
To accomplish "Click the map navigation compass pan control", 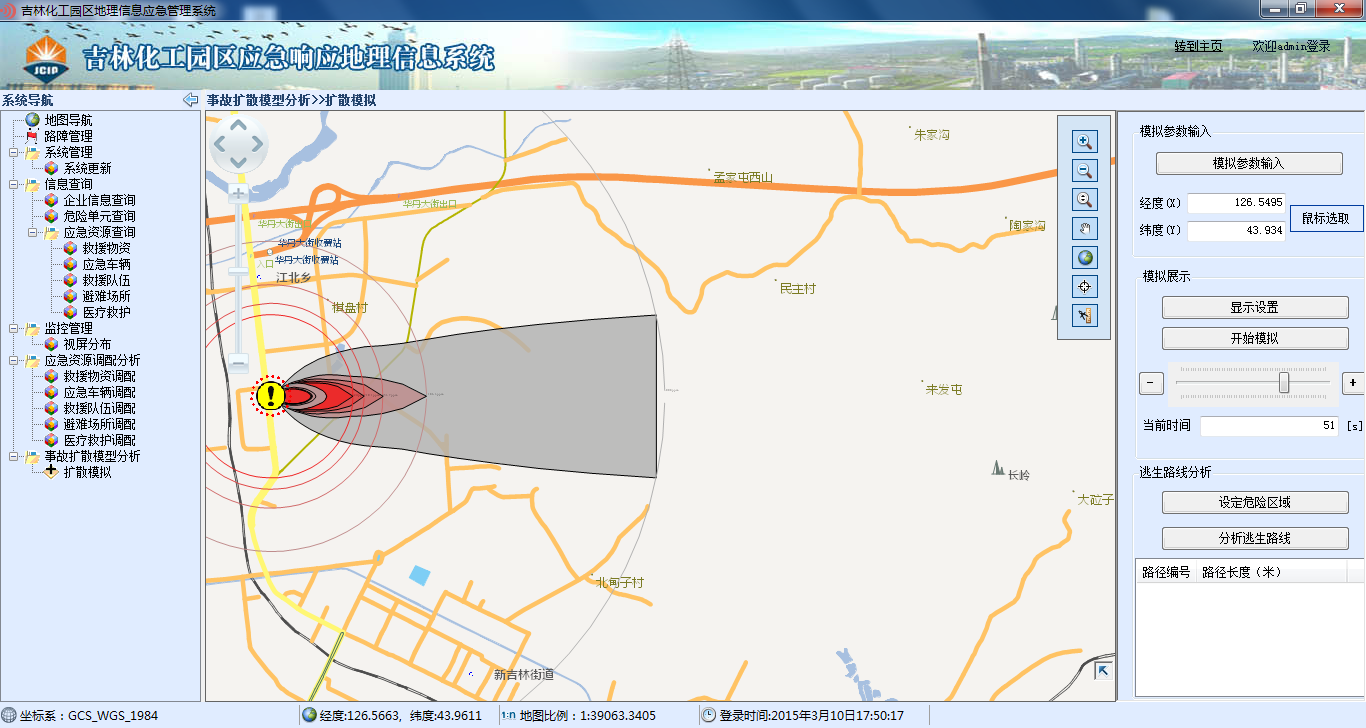I will tap(238, 146).
